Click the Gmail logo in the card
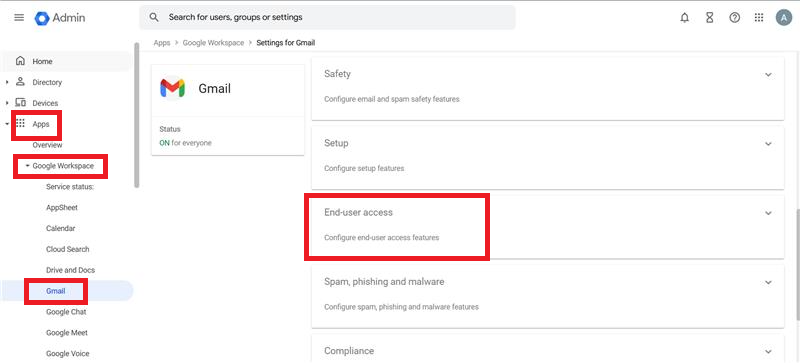This screenshot has width=800, height=363. 172,88
